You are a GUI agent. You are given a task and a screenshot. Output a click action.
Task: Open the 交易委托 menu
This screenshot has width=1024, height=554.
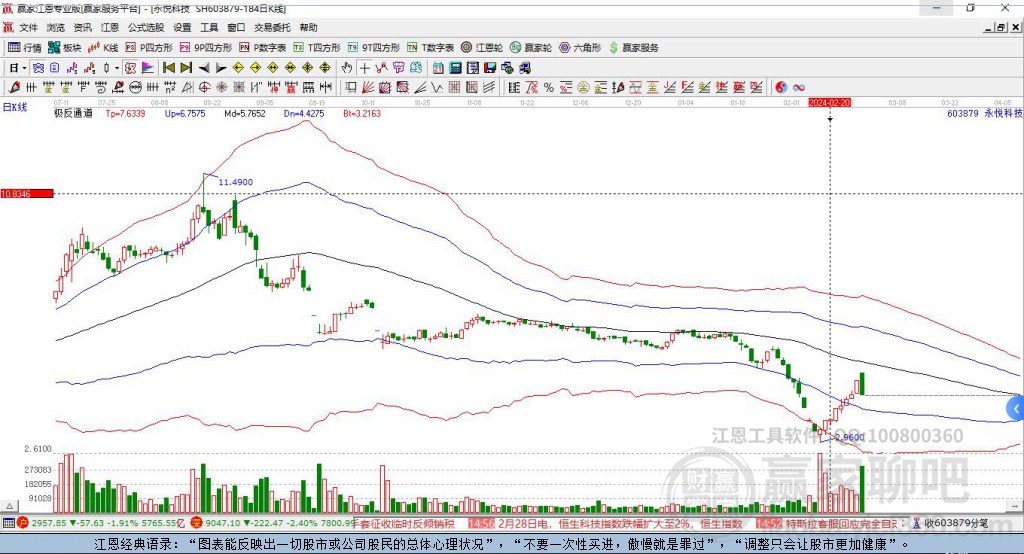click(272, 27)
